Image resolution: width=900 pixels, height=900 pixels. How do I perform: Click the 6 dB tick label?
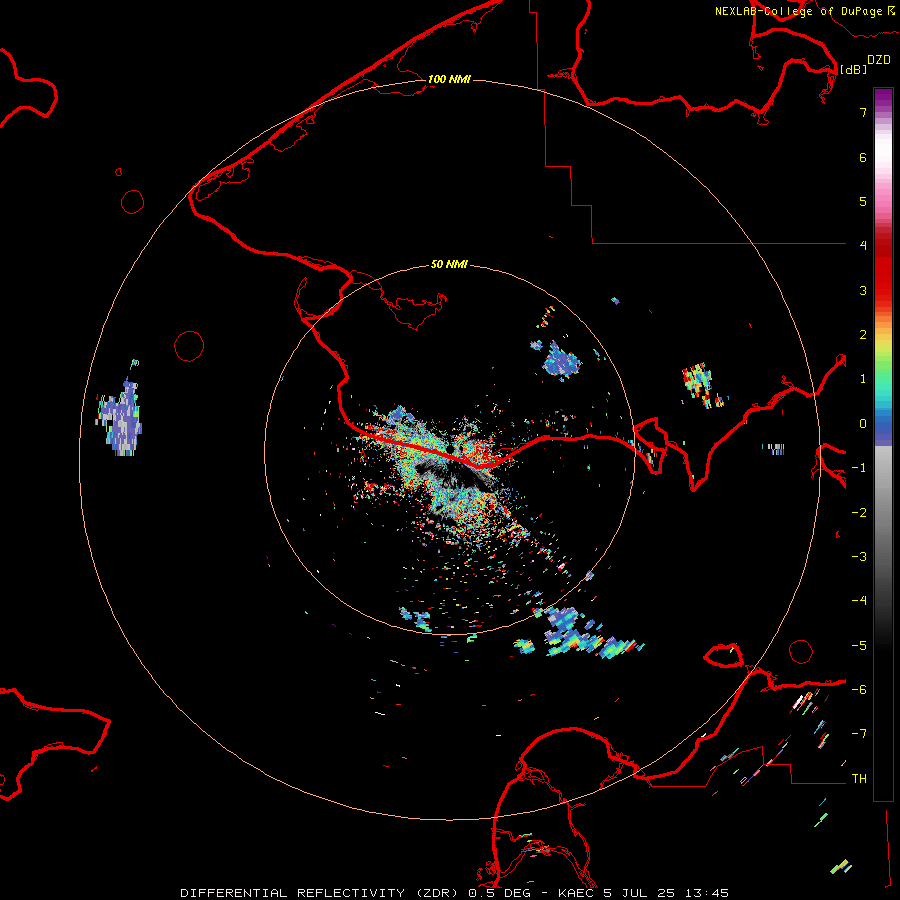[x=863, y=157]
